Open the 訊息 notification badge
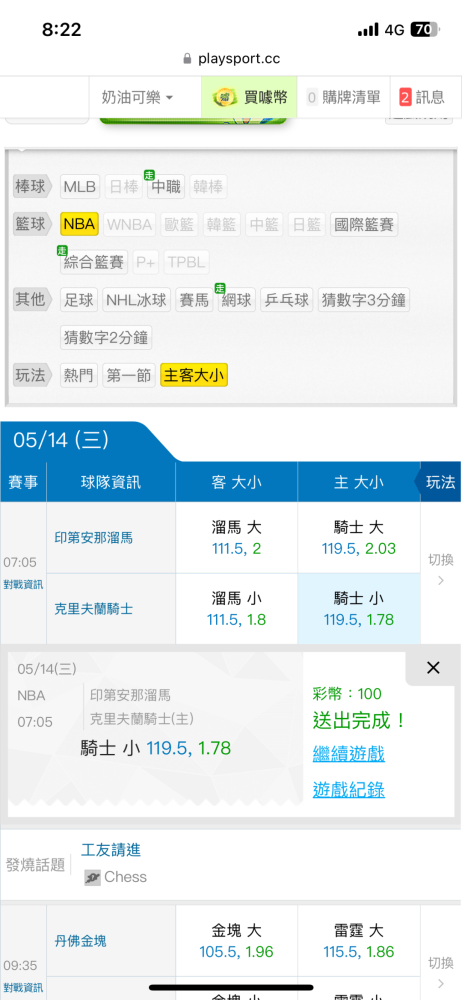 click(405, 97)
